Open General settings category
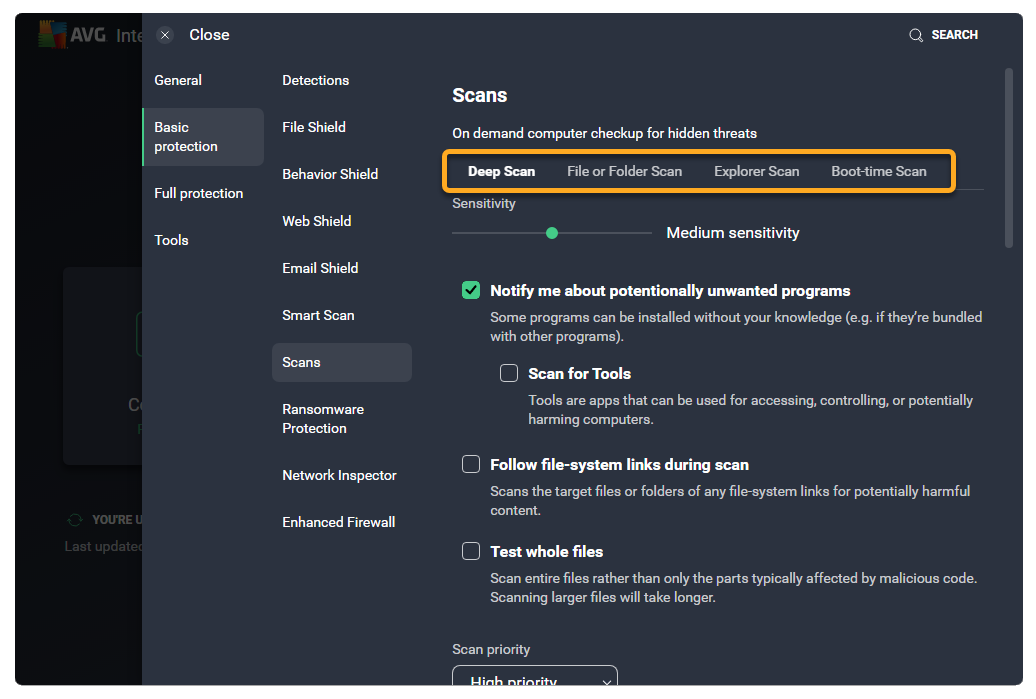This screenshot has width=1036, height=699. [178, 80]
